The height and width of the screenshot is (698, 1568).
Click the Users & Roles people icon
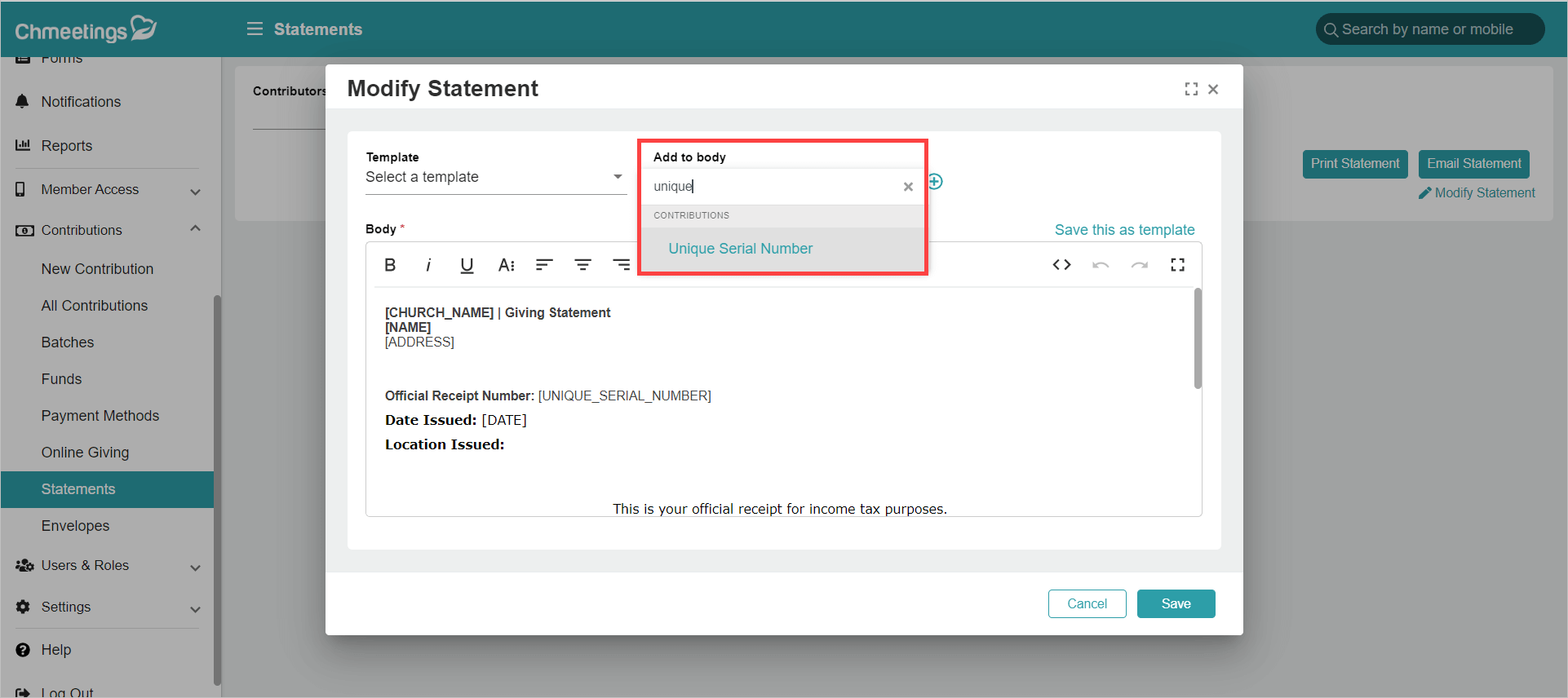point(24,565)
